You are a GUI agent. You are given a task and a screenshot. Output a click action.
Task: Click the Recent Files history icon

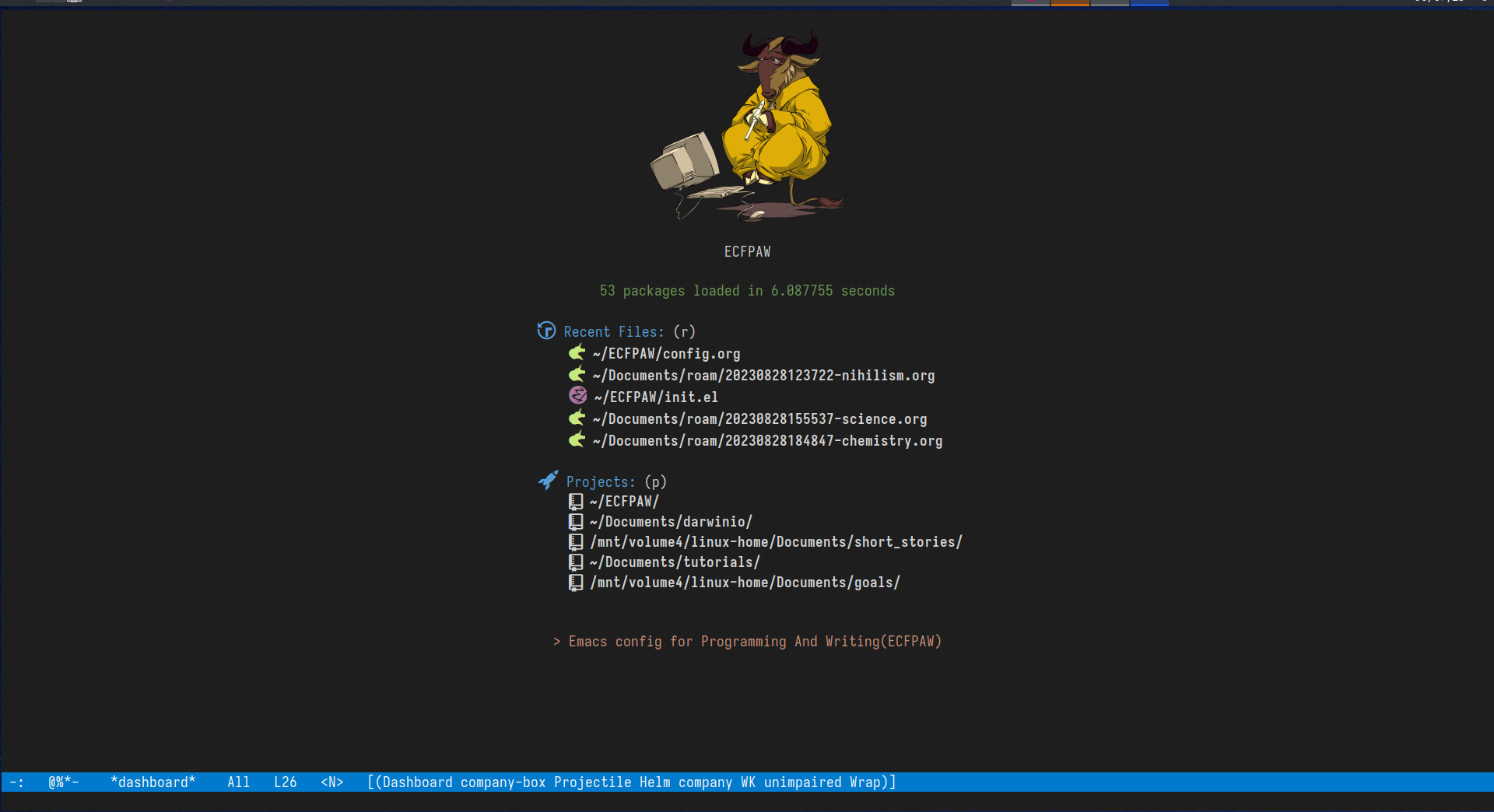click(546, 331)
